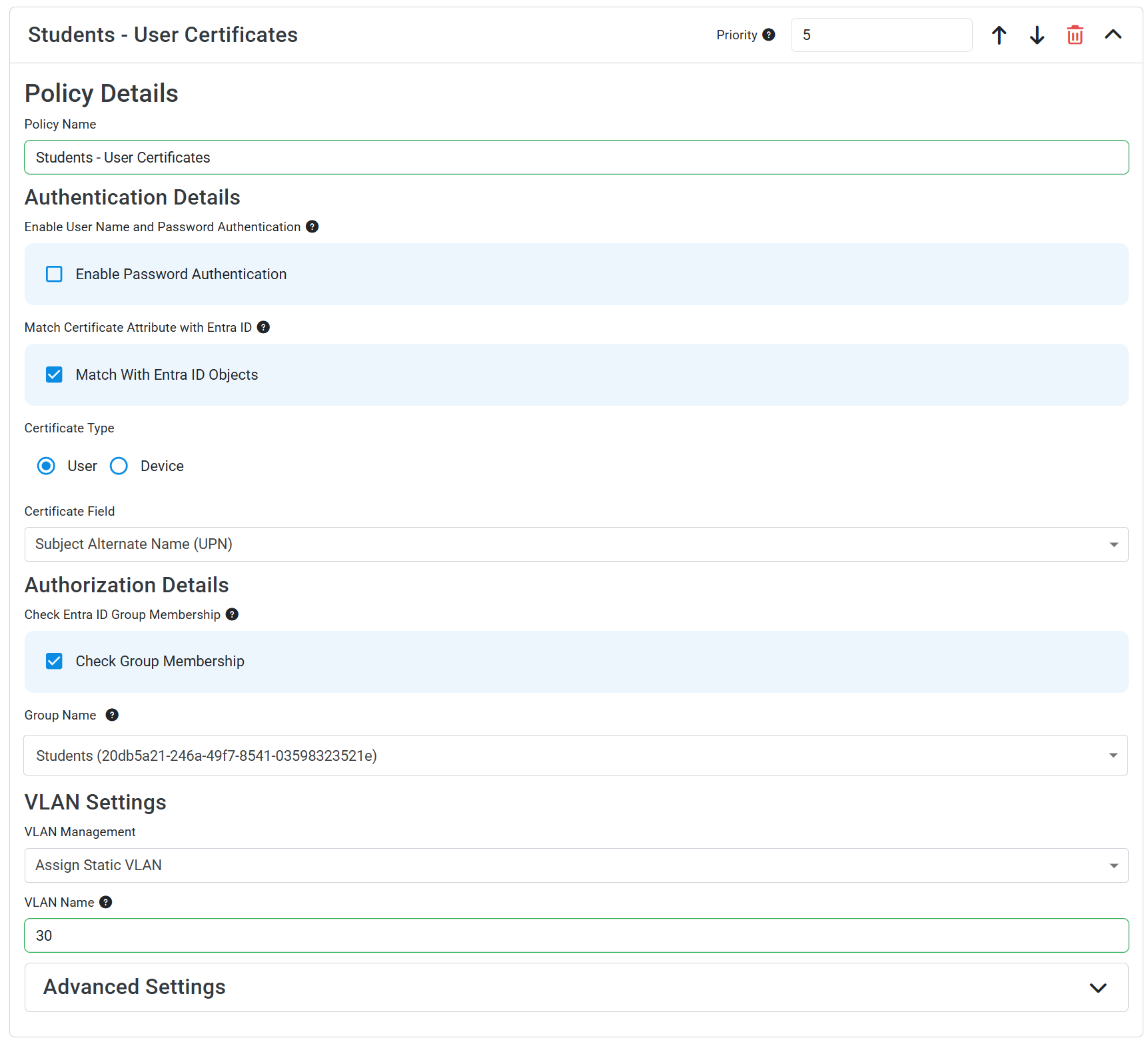Image resolution: width=1148 pixels, height=1046 pixels.
Task: Open the Certificate Field dropdown
Action: 1113,544
